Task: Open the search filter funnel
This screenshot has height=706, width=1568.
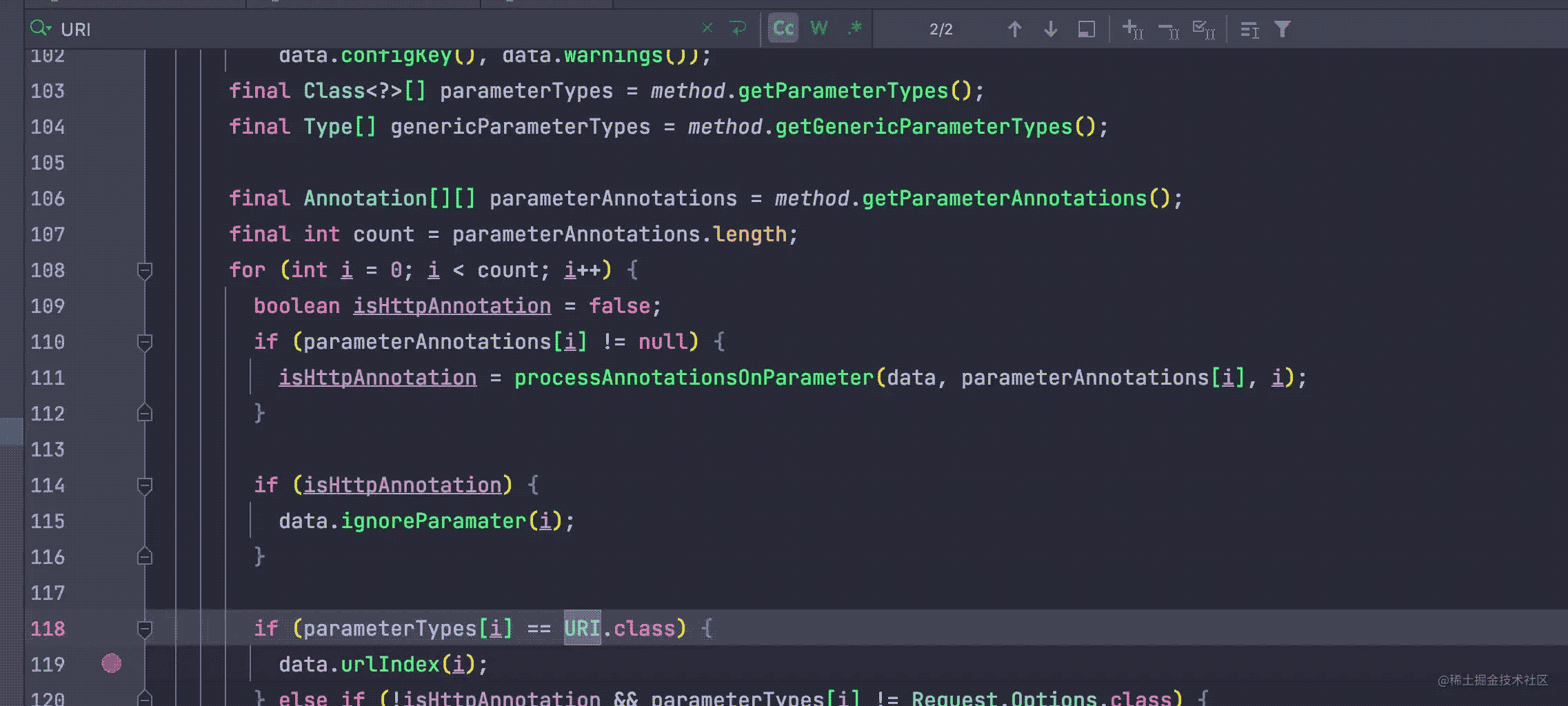Action: tap(1283, 29)
